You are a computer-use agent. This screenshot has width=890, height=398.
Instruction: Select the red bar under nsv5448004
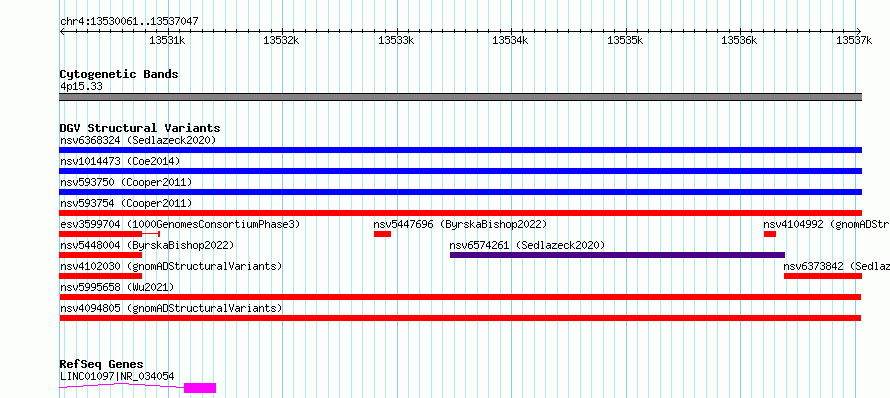(x=100, y=255)
